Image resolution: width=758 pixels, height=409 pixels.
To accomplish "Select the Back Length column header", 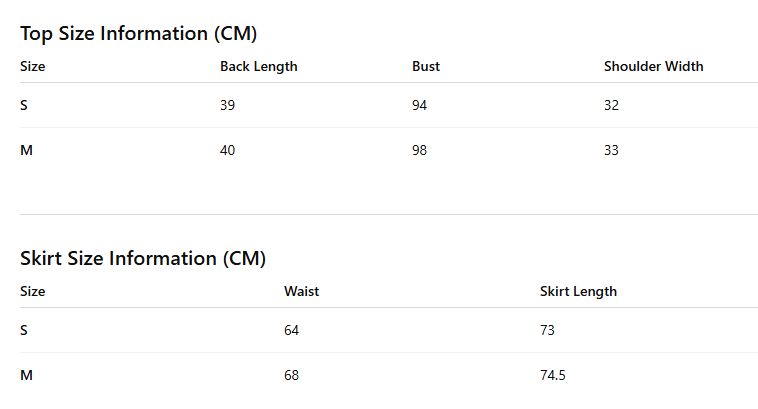I will coord(259,66).
